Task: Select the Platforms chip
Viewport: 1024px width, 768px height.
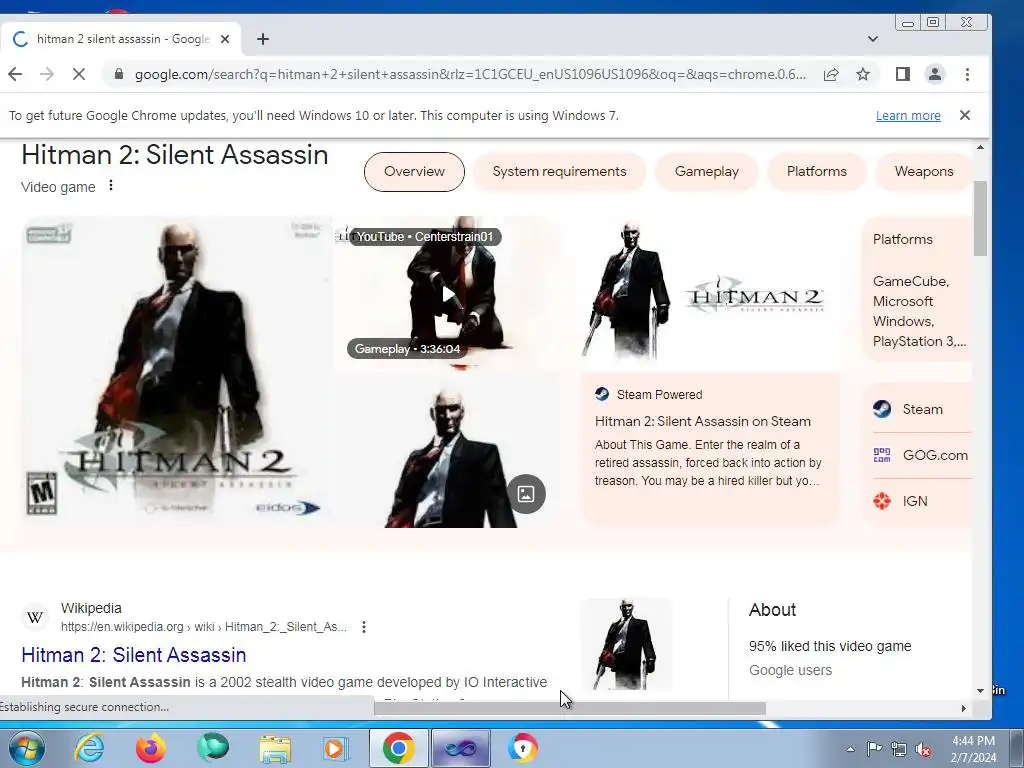Action: click(x=816, y=172)
